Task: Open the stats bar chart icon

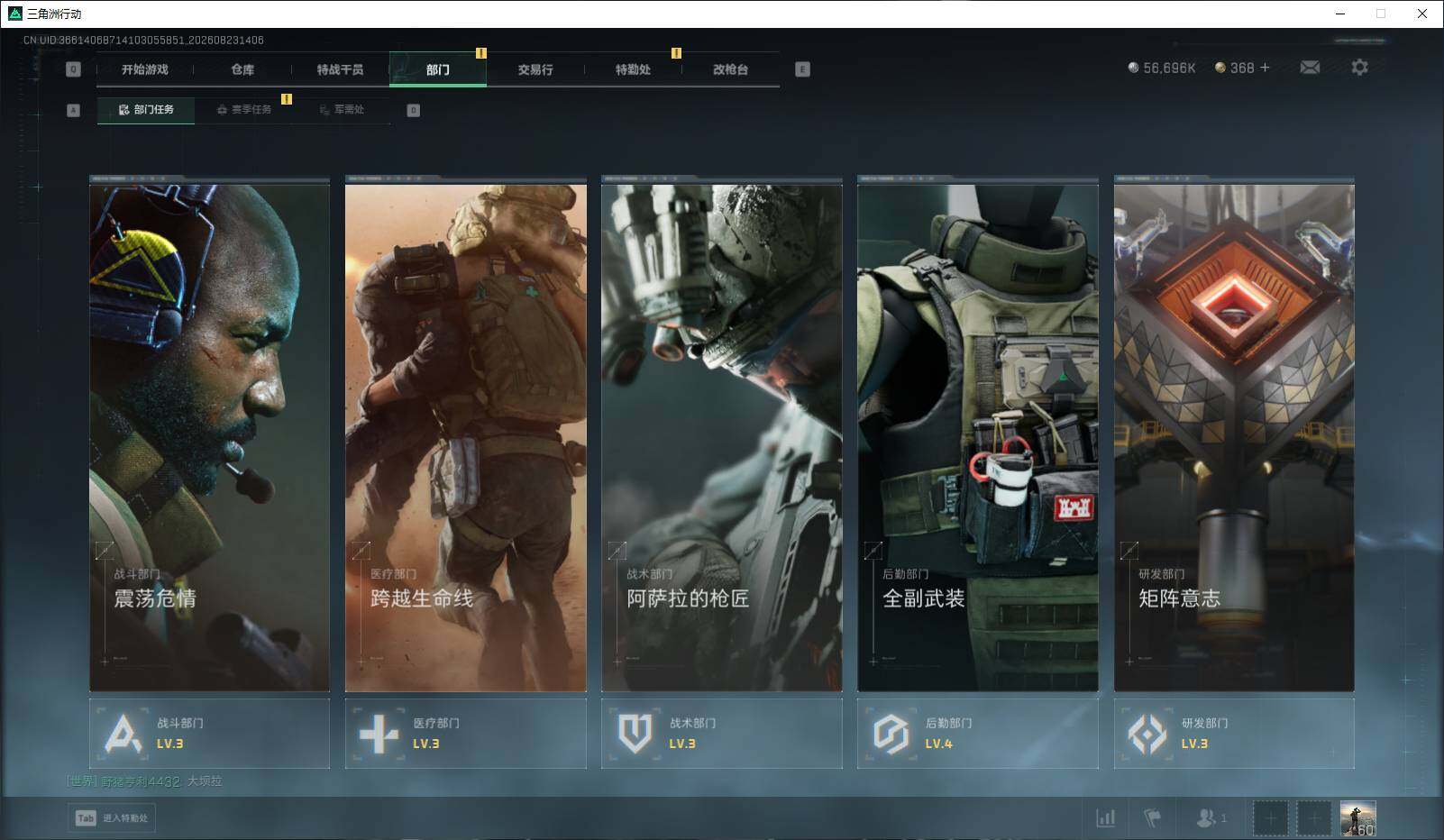Action: pos(1105,818)
